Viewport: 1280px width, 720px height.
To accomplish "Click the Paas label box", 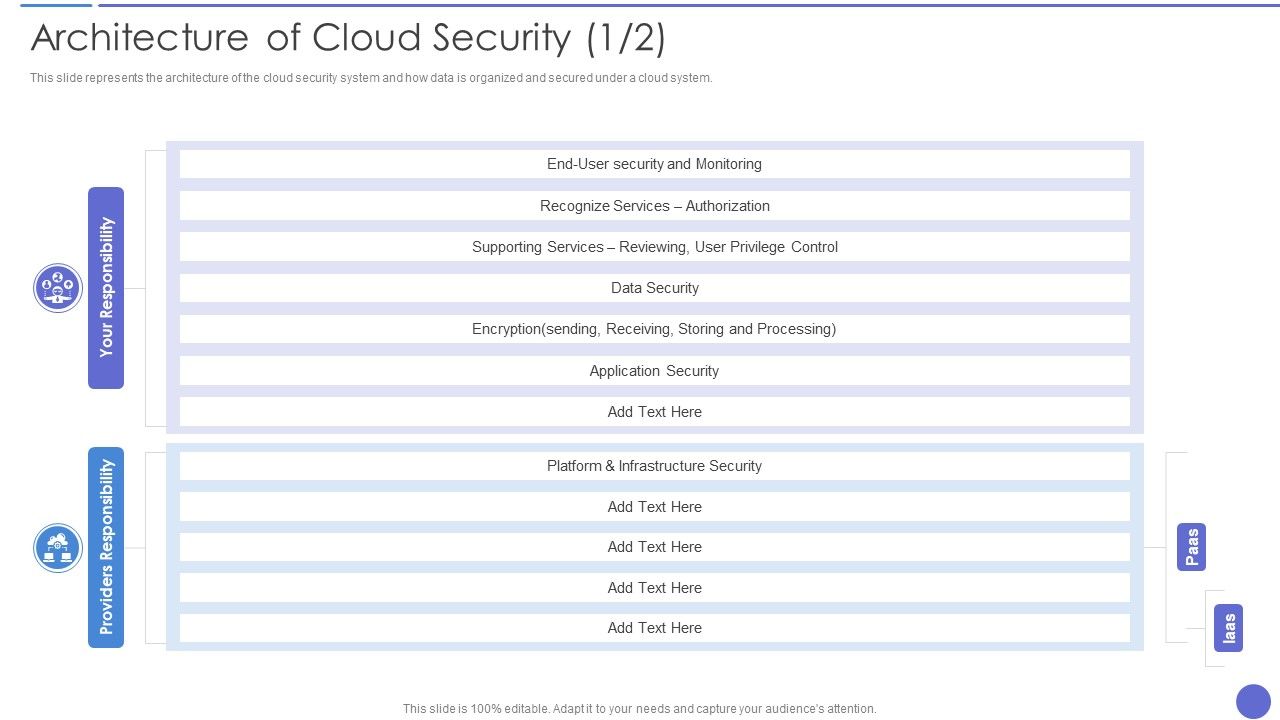I will [1191, 547].
